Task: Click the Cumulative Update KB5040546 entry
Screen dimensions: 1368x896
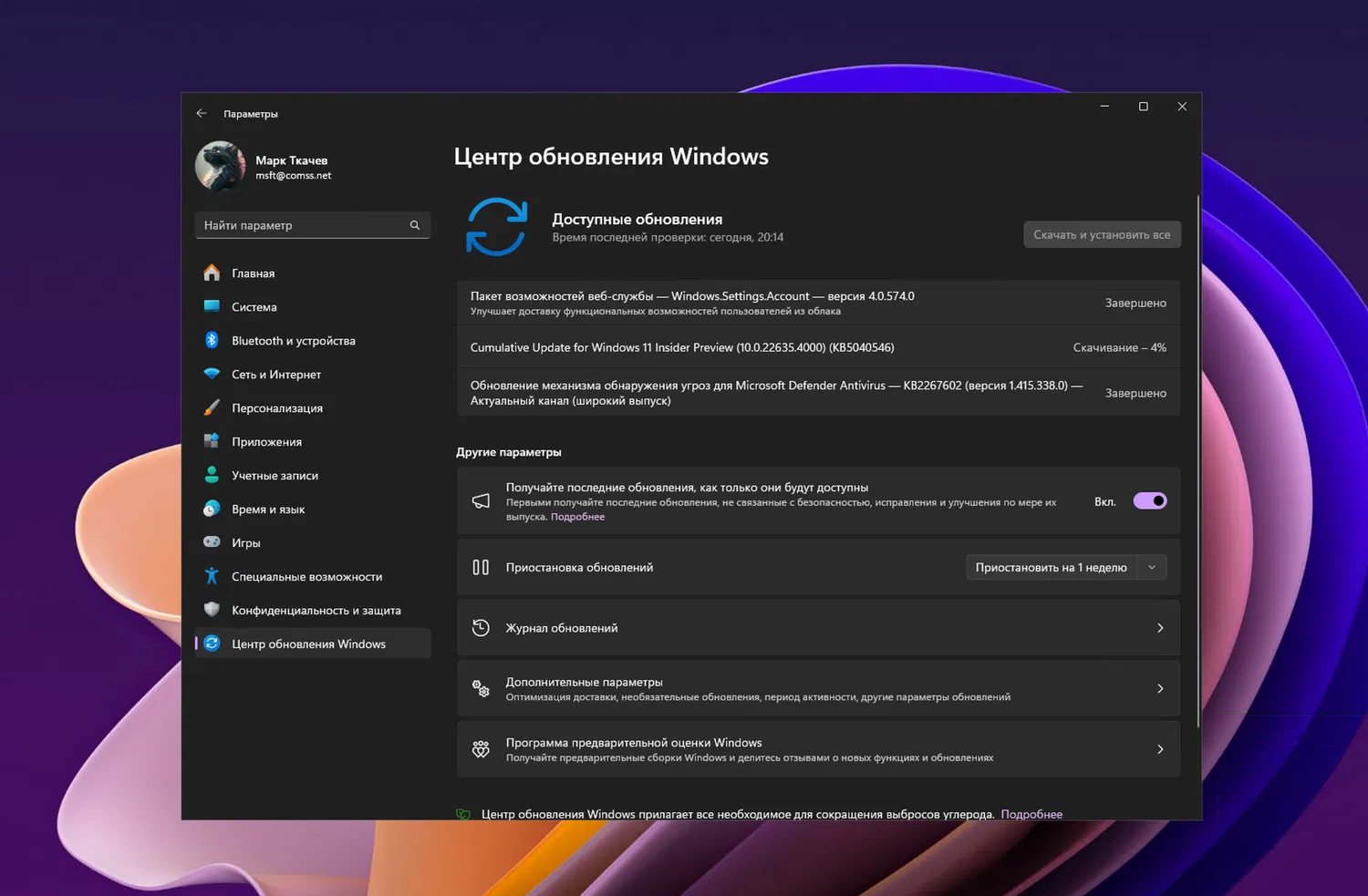Action: pos(818,347)
